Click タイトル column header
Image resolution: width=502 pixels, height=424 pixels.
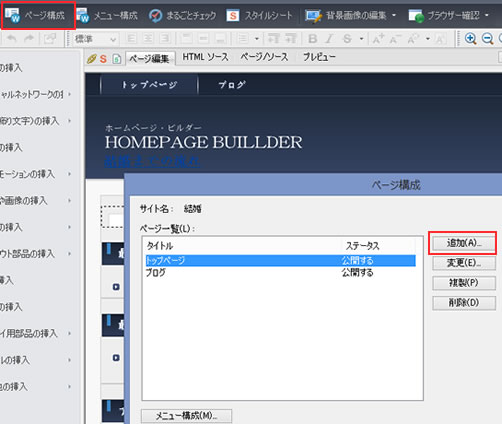(160, 246)
